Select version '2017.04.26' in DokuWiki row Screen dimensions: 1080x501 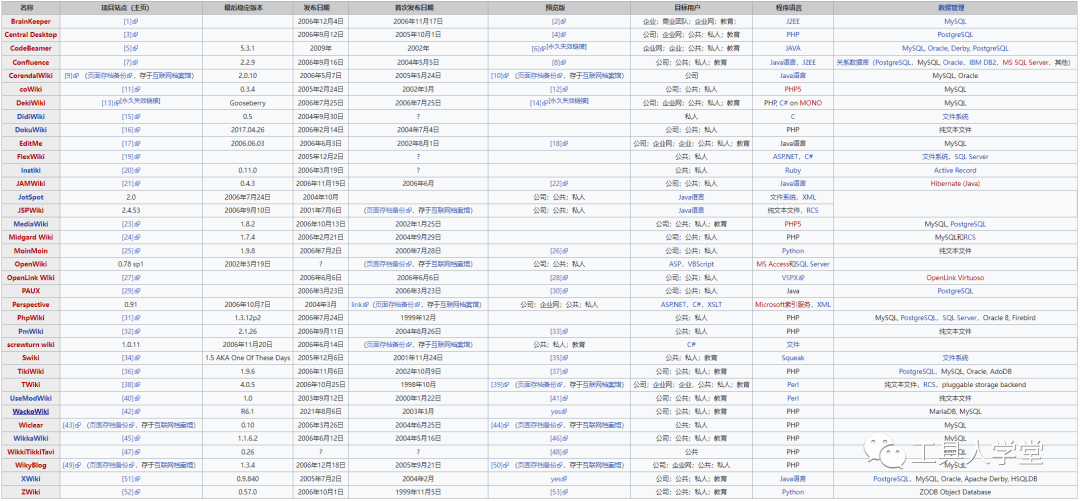249,129
